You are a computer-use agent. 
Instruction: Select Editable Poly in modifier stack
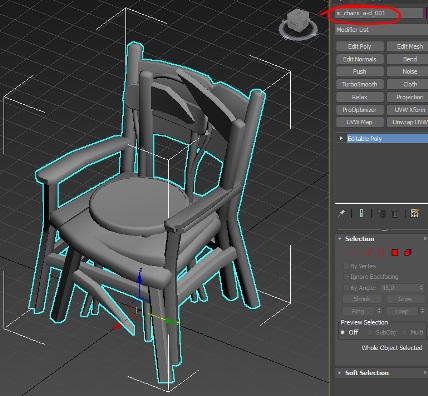(x=387, y=138)
